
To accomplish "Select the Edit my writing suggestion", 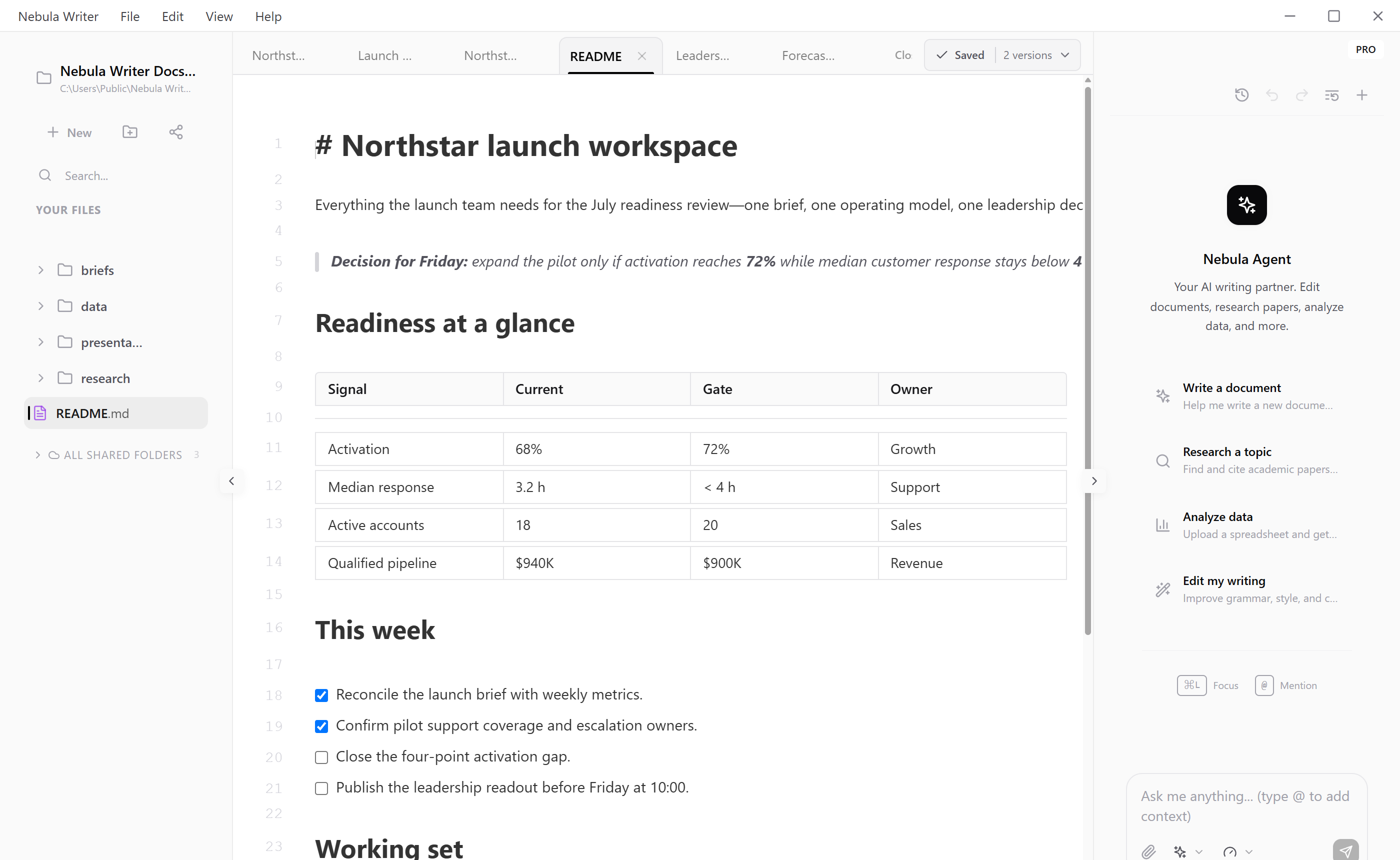I will pos(1246,589).
